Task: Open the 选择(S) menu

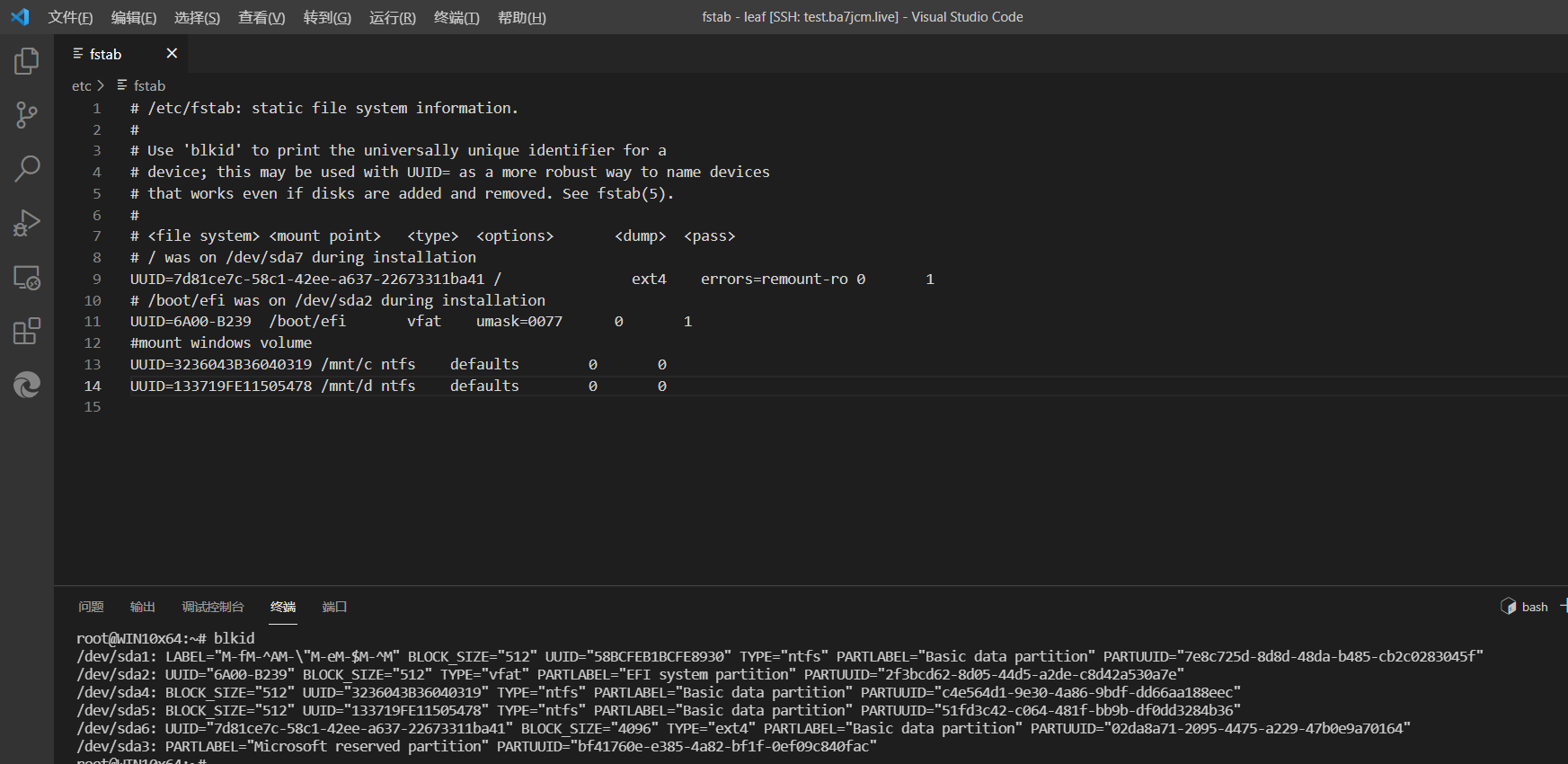Action: tap(197, 17)
